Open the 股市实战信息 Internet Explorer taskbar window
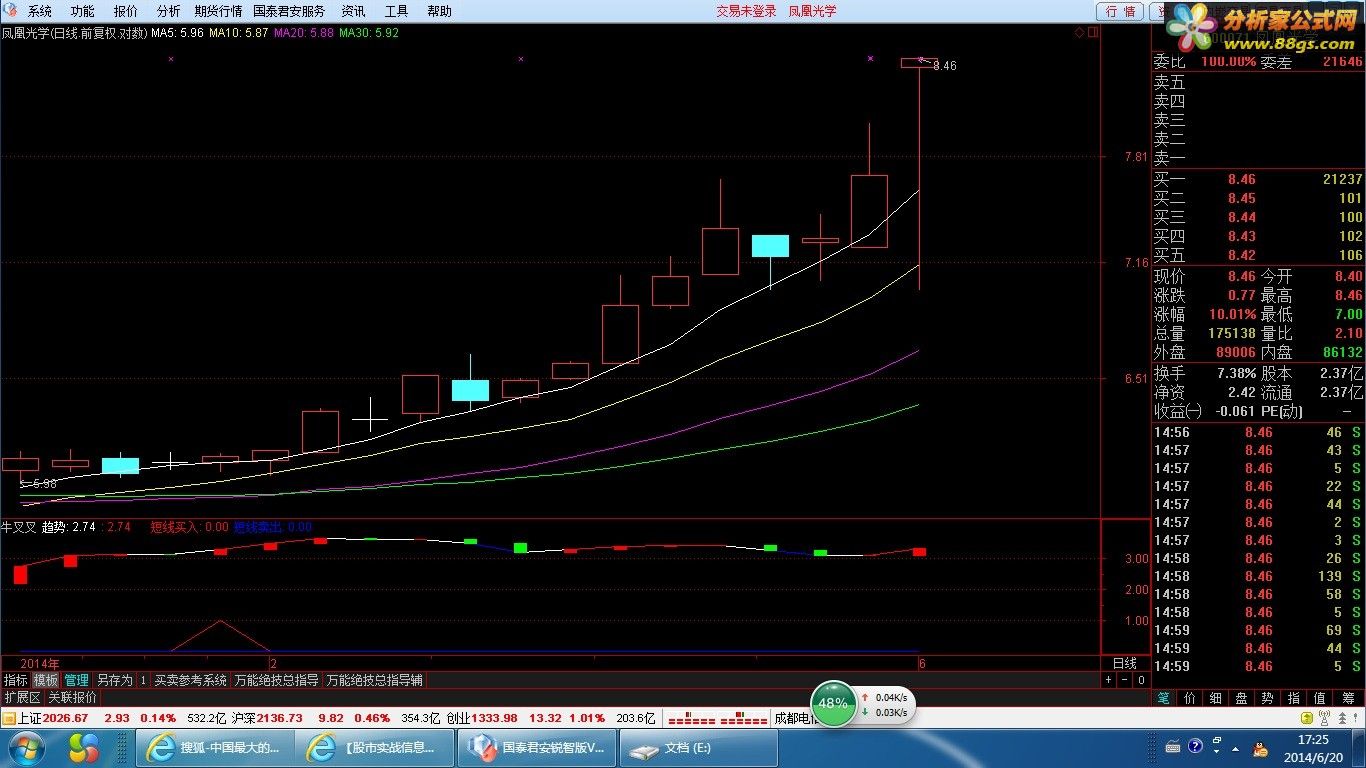Viewport: 1366px width, 768px height. pyautogui.click(x=375, y=748)
